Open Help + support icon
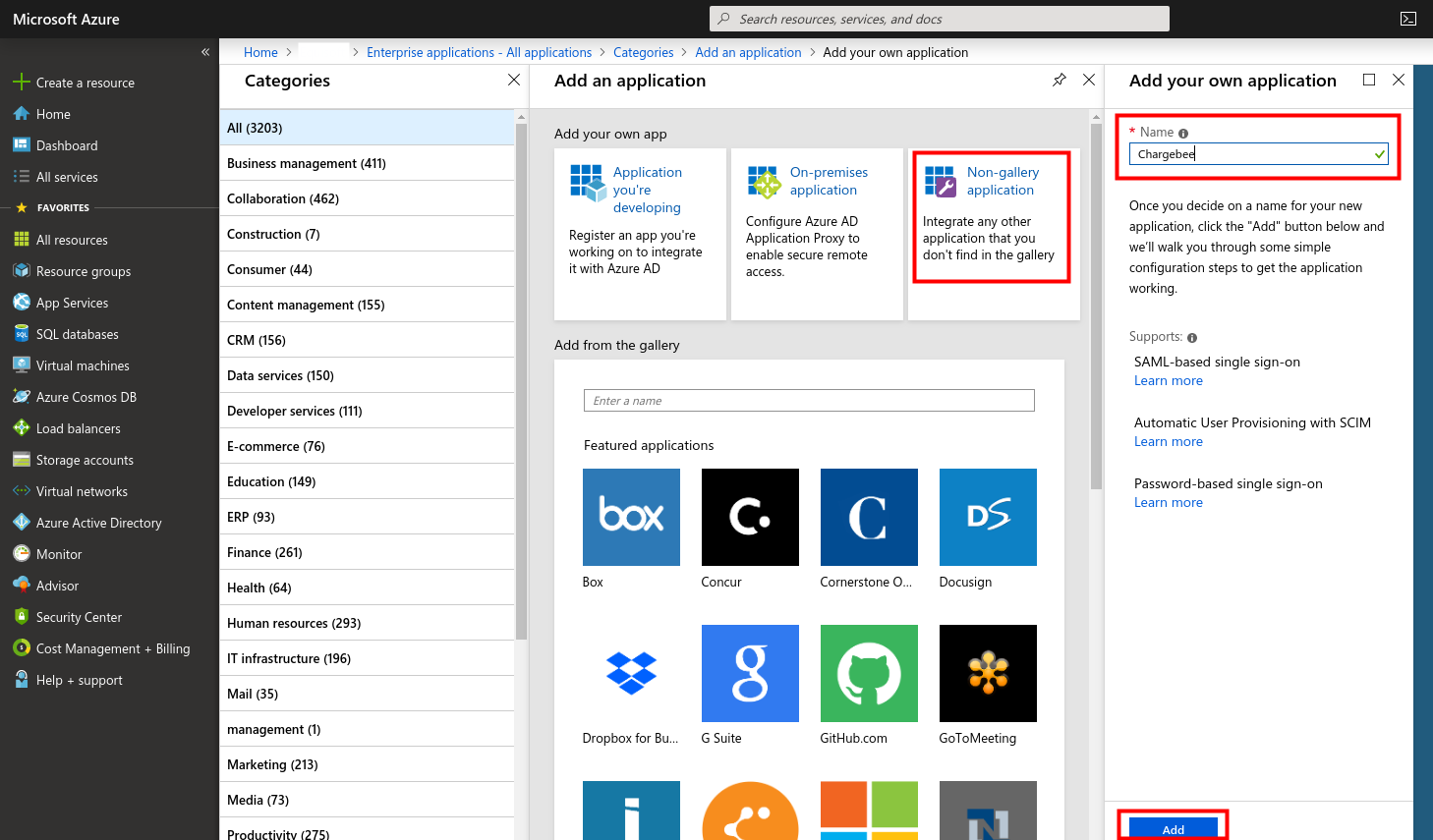 click(x=22, y=680)
